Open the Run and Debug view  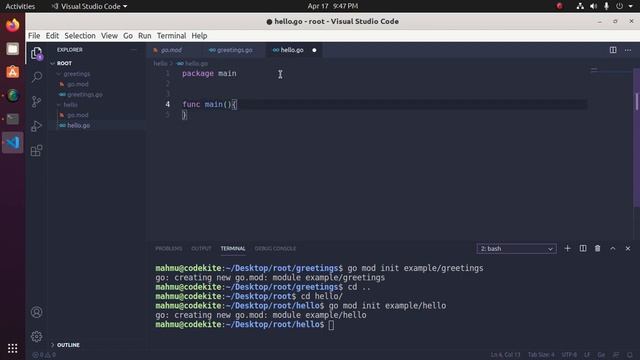pos(36,126)
